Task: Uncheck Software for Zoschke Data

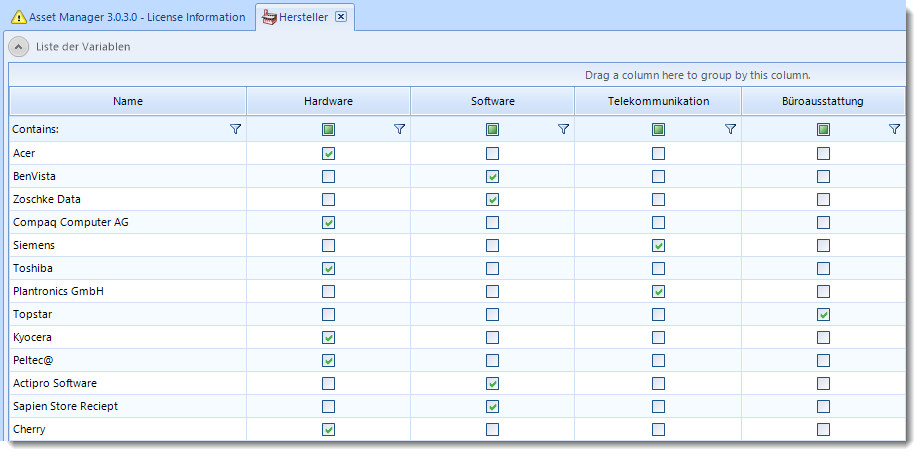Action: coord(492,199)
